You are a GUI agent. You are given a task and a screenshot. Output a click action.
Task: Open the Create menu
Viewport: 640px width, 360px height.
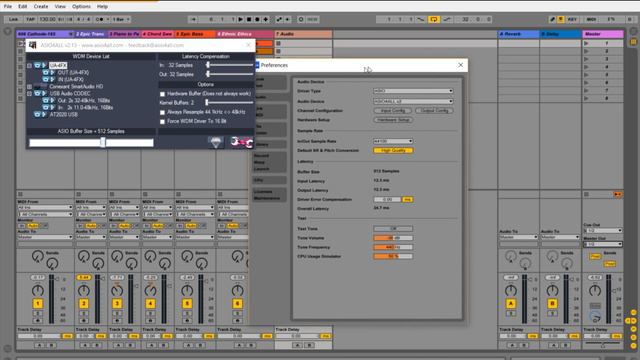40,7
